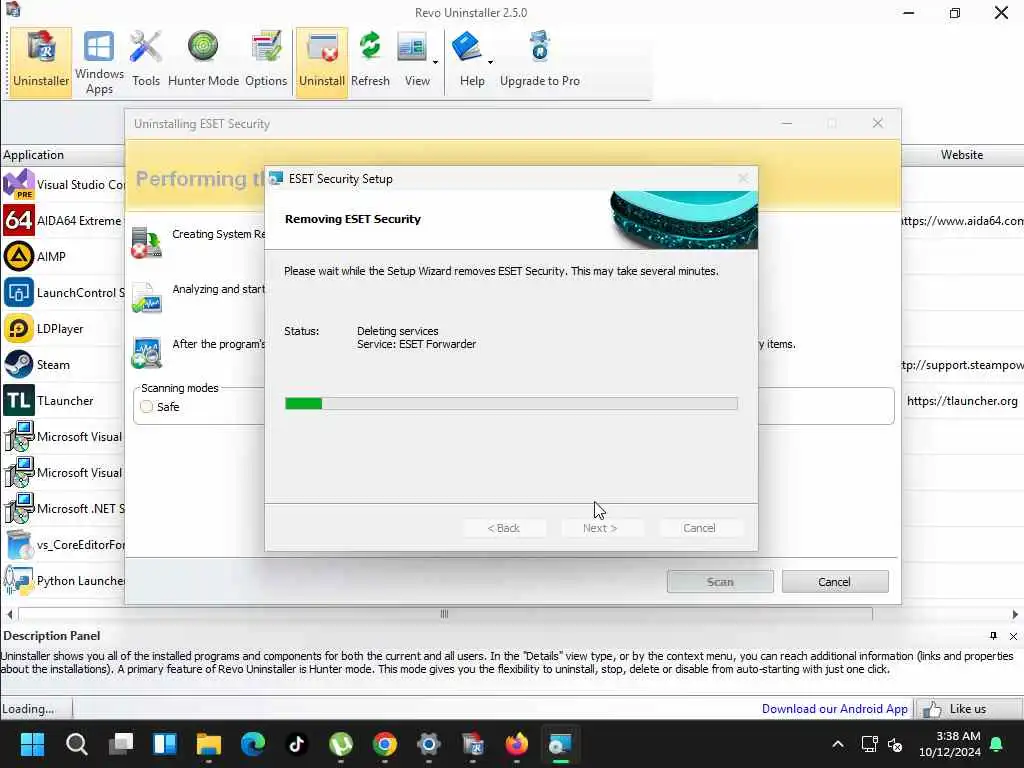This screenshot has height=768, width=1024.
Task: Expand the Help dropdown arrow
Action: [490, 63]
